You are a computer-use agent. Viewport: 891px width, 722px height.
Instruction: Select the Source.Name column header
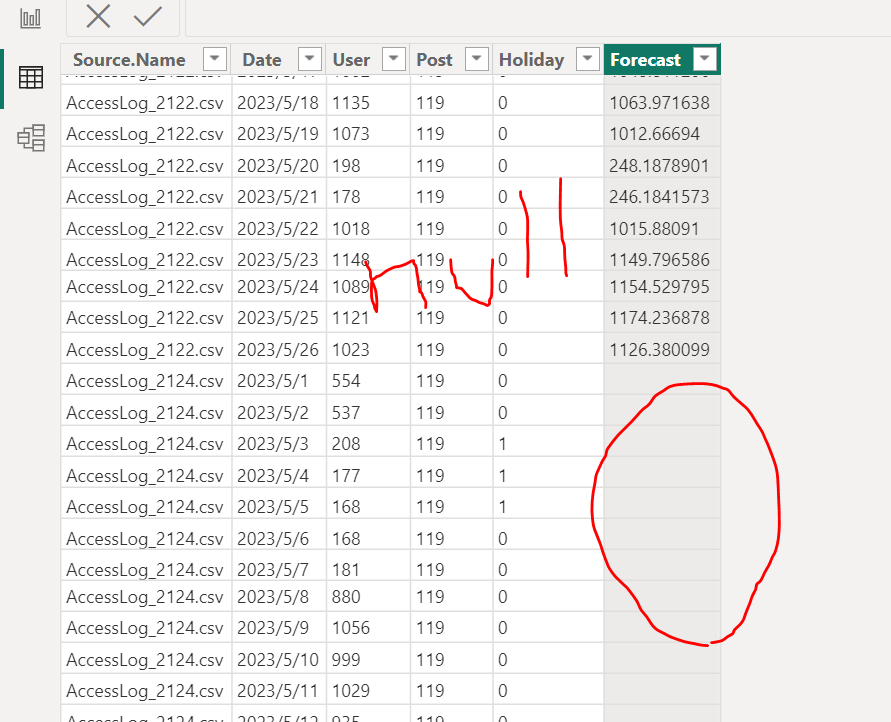tap(129, 60)
